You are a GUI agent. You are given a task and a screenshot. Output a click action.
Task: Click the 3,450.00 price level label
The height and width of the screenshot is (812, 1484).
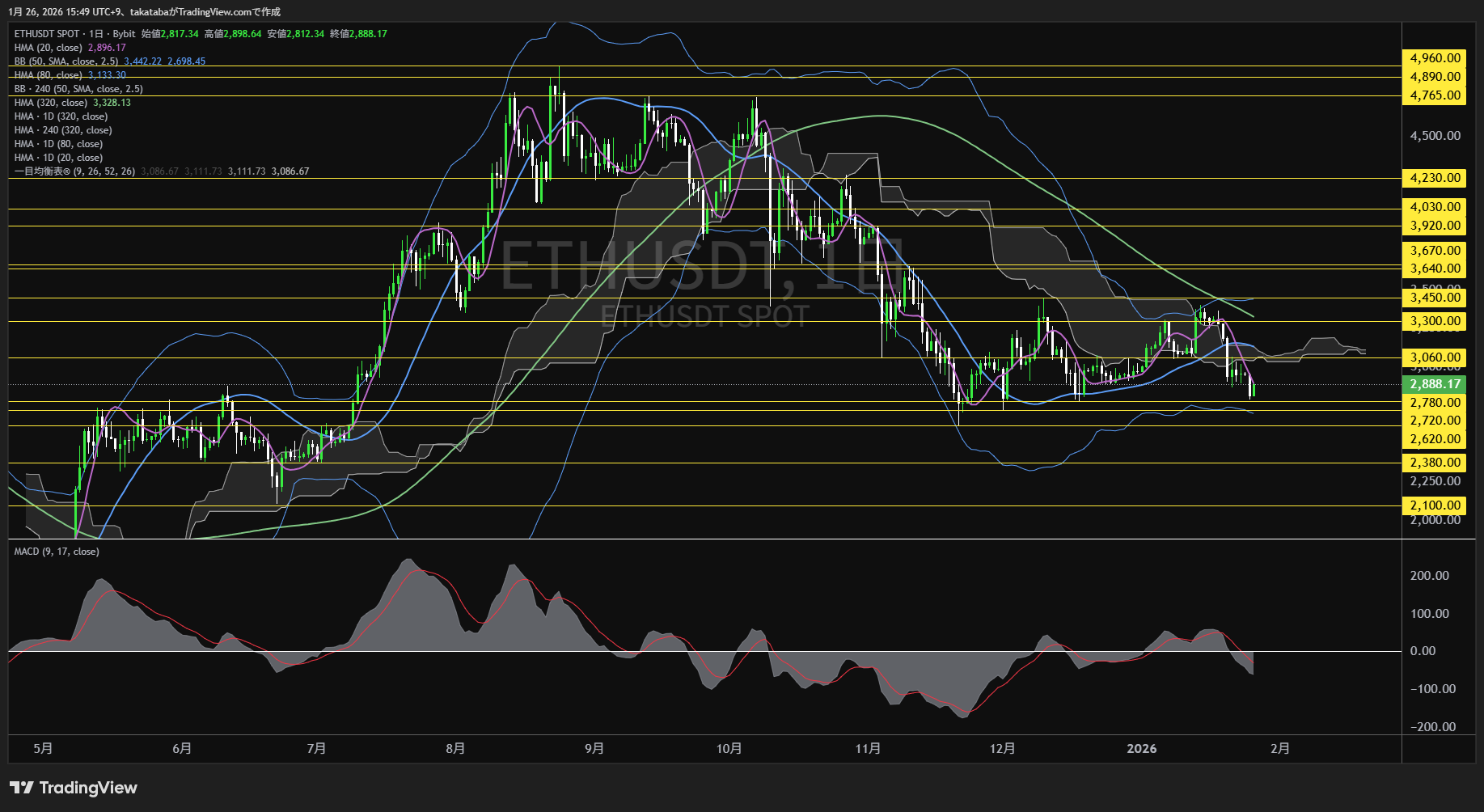tap(1435, 298)
